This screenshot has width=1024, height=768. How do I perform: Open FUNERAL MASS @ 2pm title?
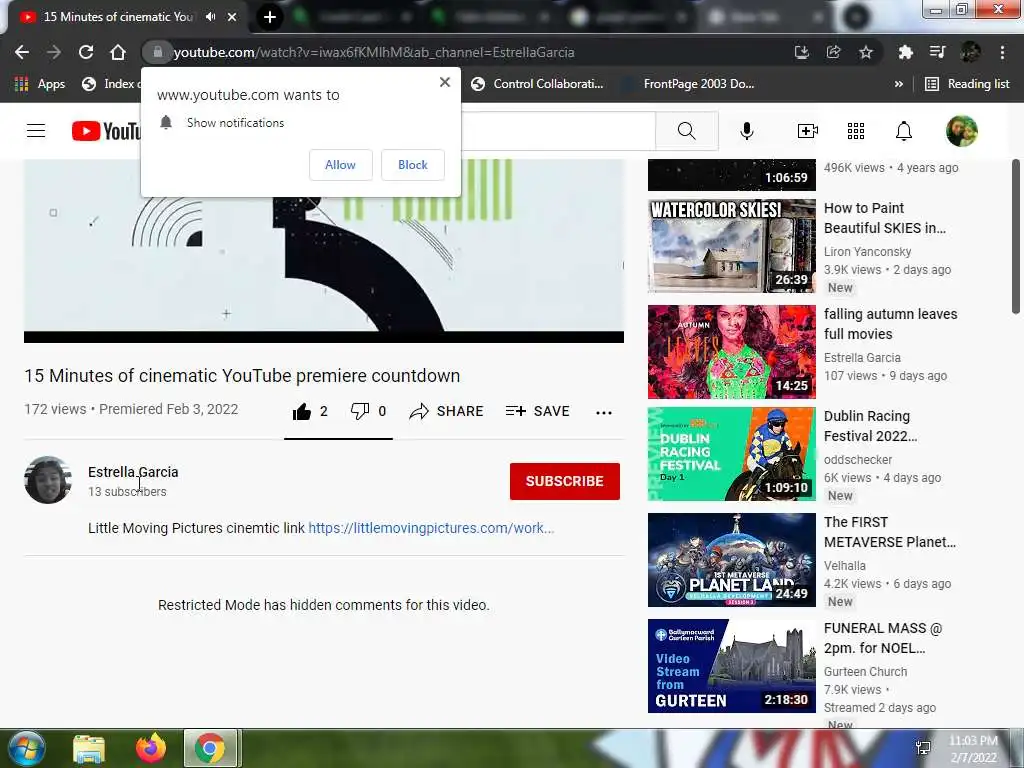[x=882, y=638]
